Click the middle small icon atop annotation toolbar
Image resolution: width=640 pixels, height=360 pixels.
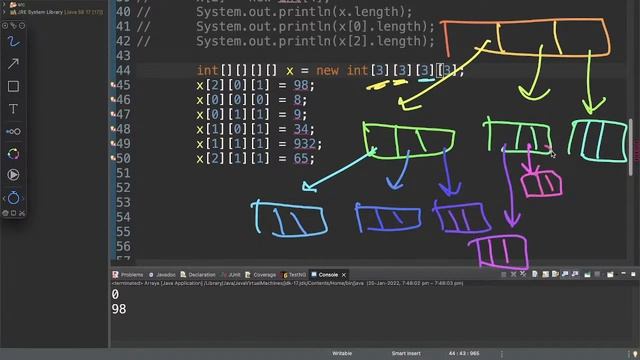coord(13,25)
